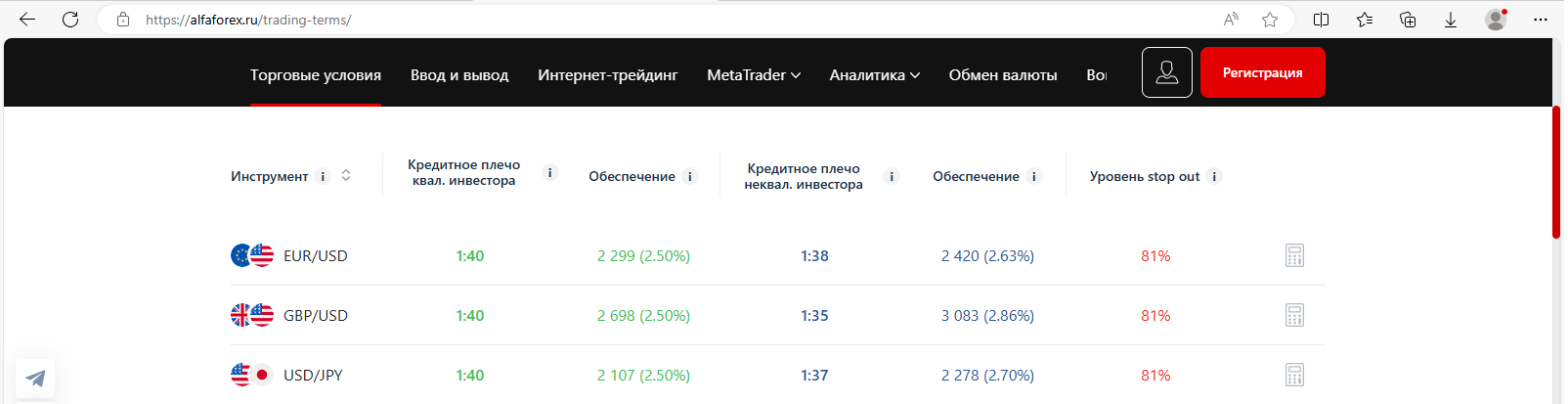Click the red Регистрация button
Viewport: 1568px width, 404px height.
(1263, 72)
